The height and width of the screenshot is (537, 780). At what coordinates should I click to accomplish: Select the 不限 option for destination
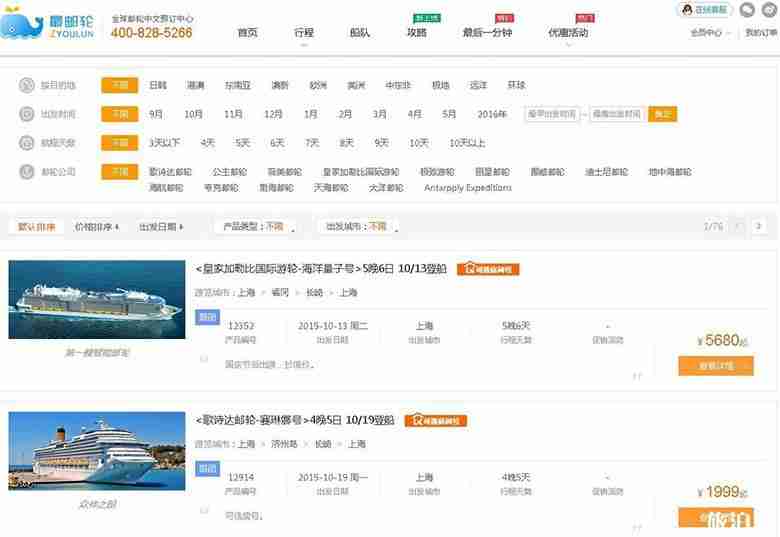pos(119,85)
